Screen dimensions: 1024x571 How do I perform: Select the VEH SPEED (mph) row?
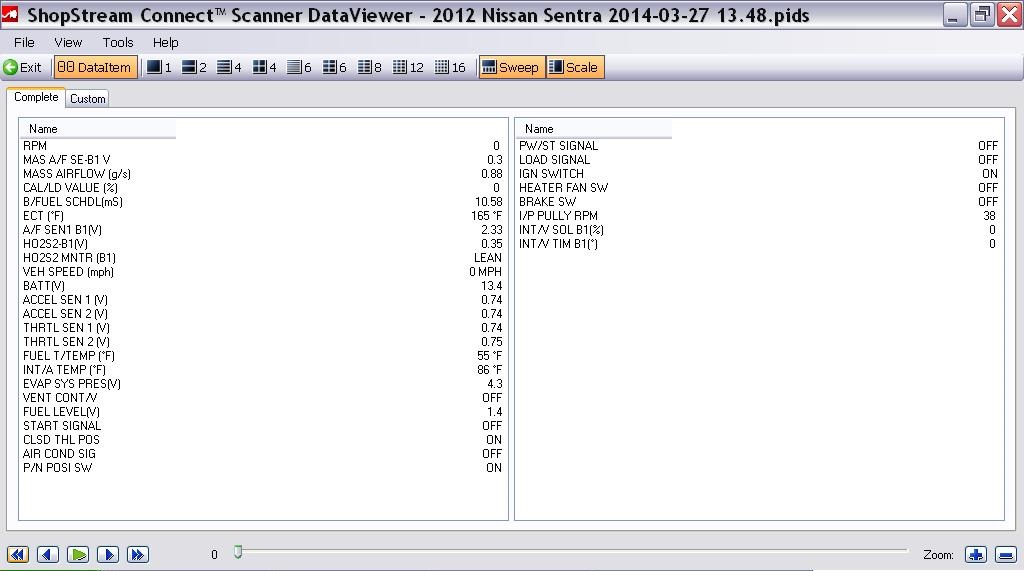coord(263,272)
